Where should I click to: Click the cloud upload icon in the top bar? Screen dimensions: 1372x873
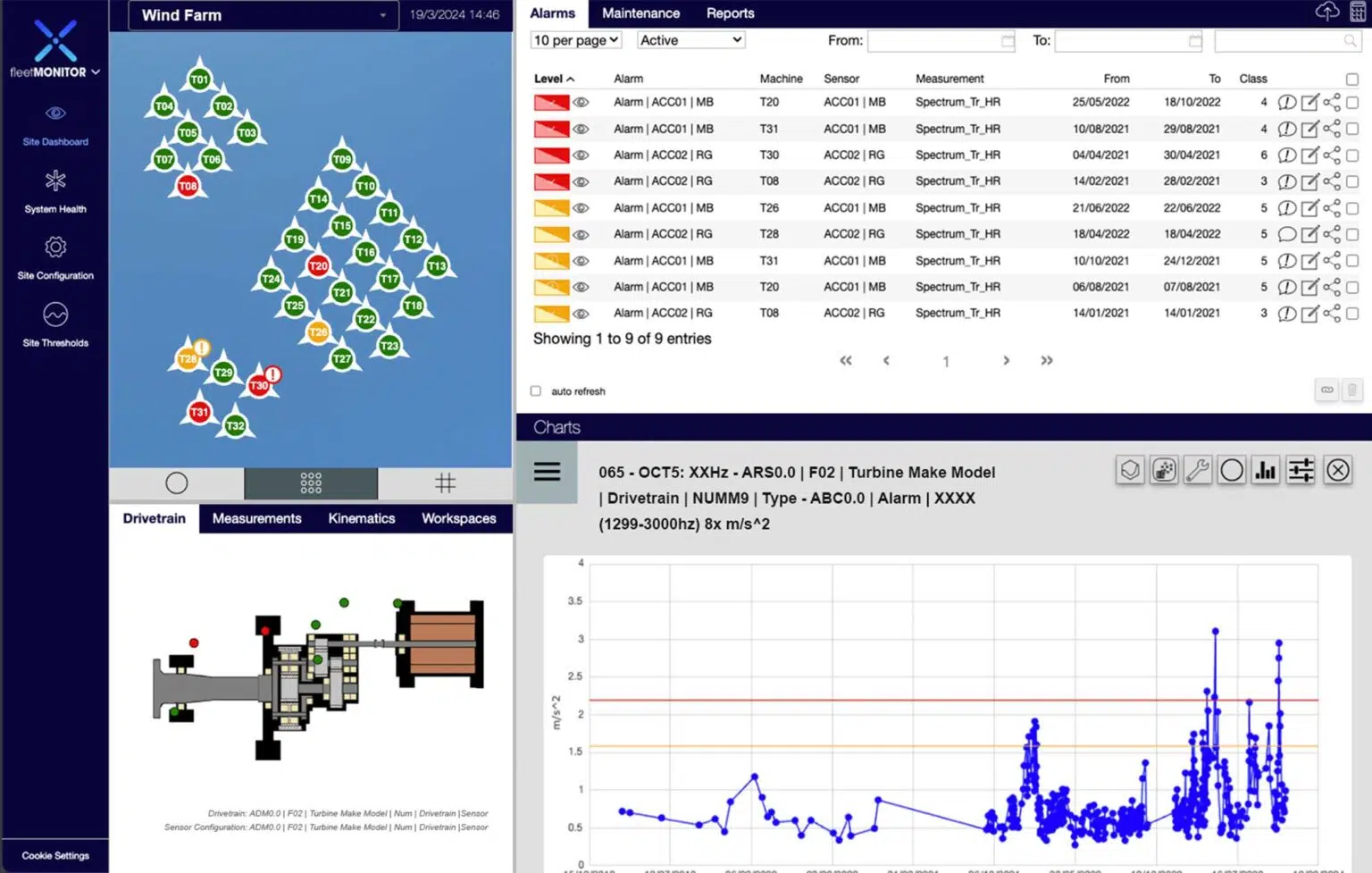1327,12
